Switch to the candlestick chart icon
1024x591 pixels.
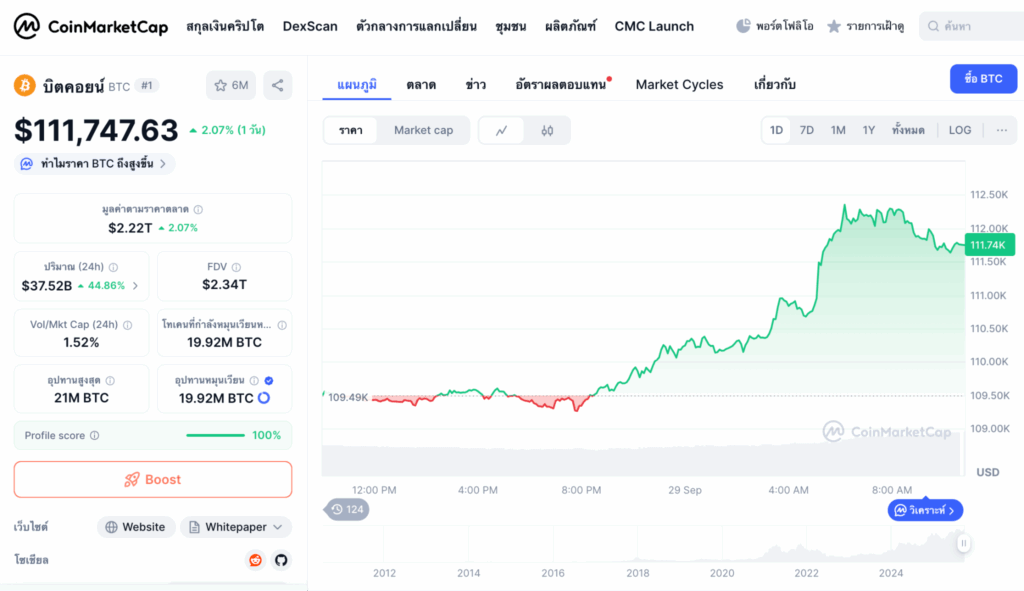[547, 130]
